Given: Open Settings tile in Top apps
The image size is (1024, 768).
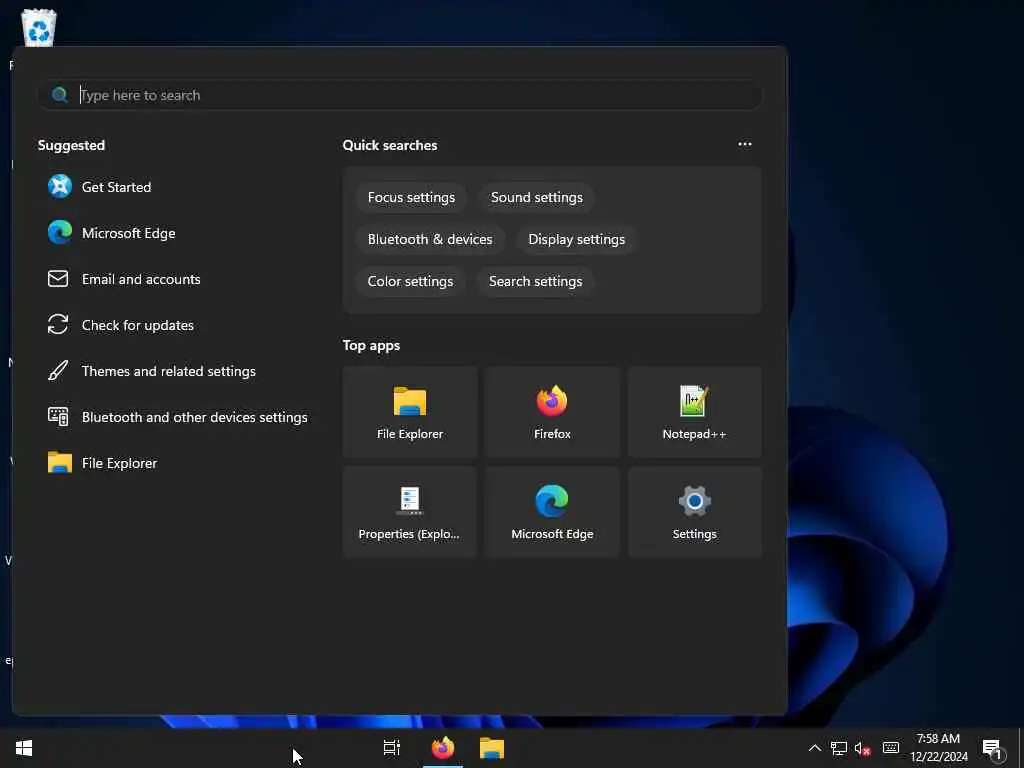Looking at the screenshot, I should (x=694, y=512).
